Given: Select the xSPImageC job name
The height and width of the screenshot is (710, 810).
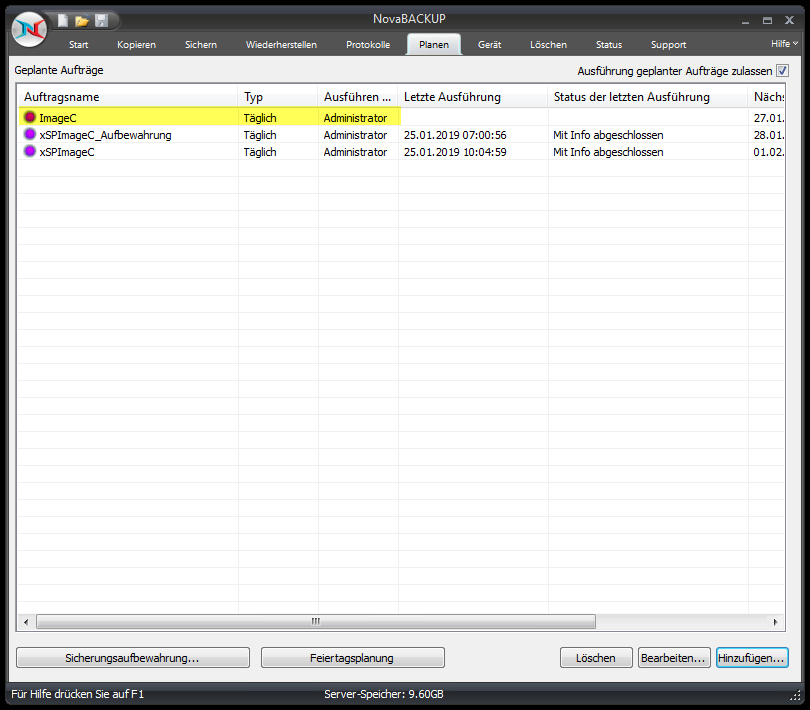Looking at the screenshot, I should [67, 152].
